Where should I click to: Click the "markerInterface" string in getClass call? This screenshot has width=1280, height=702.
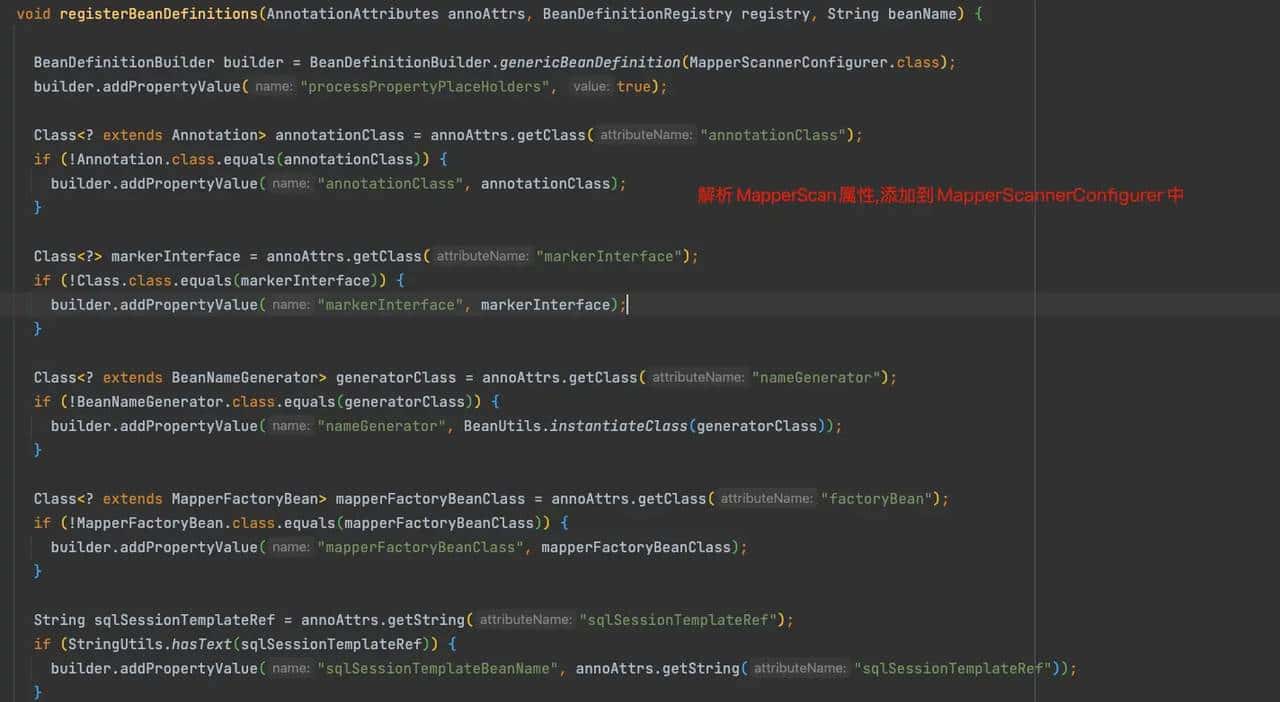609,256
